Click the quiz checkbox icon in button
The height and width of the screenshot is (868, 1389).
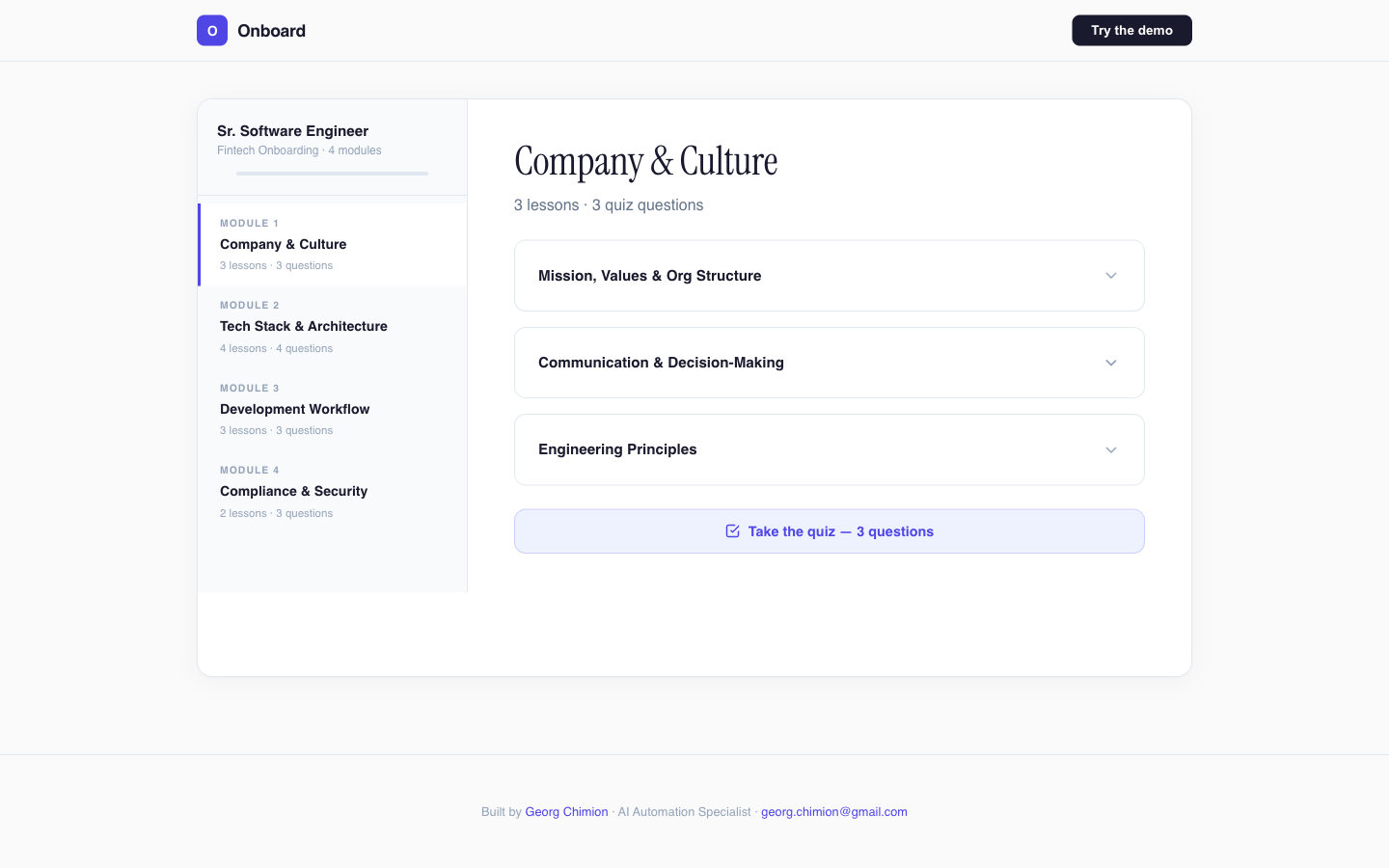tap(733, 531)
